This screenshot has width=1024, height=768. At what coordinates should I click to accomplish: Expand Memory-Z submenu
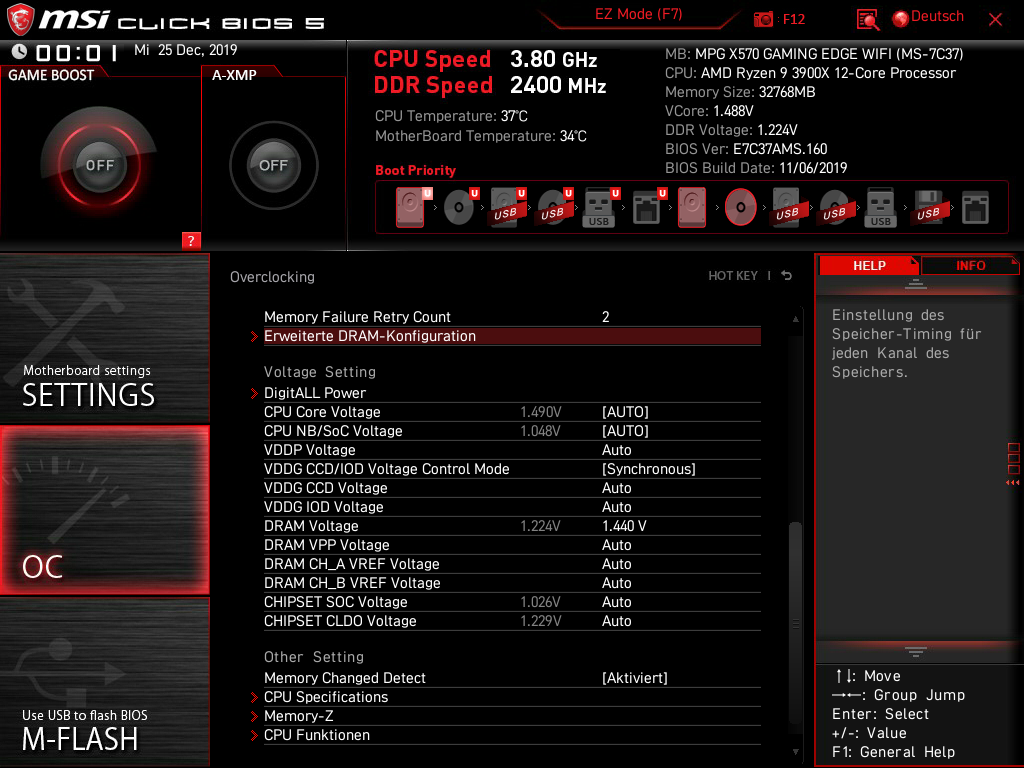[512, 716]
